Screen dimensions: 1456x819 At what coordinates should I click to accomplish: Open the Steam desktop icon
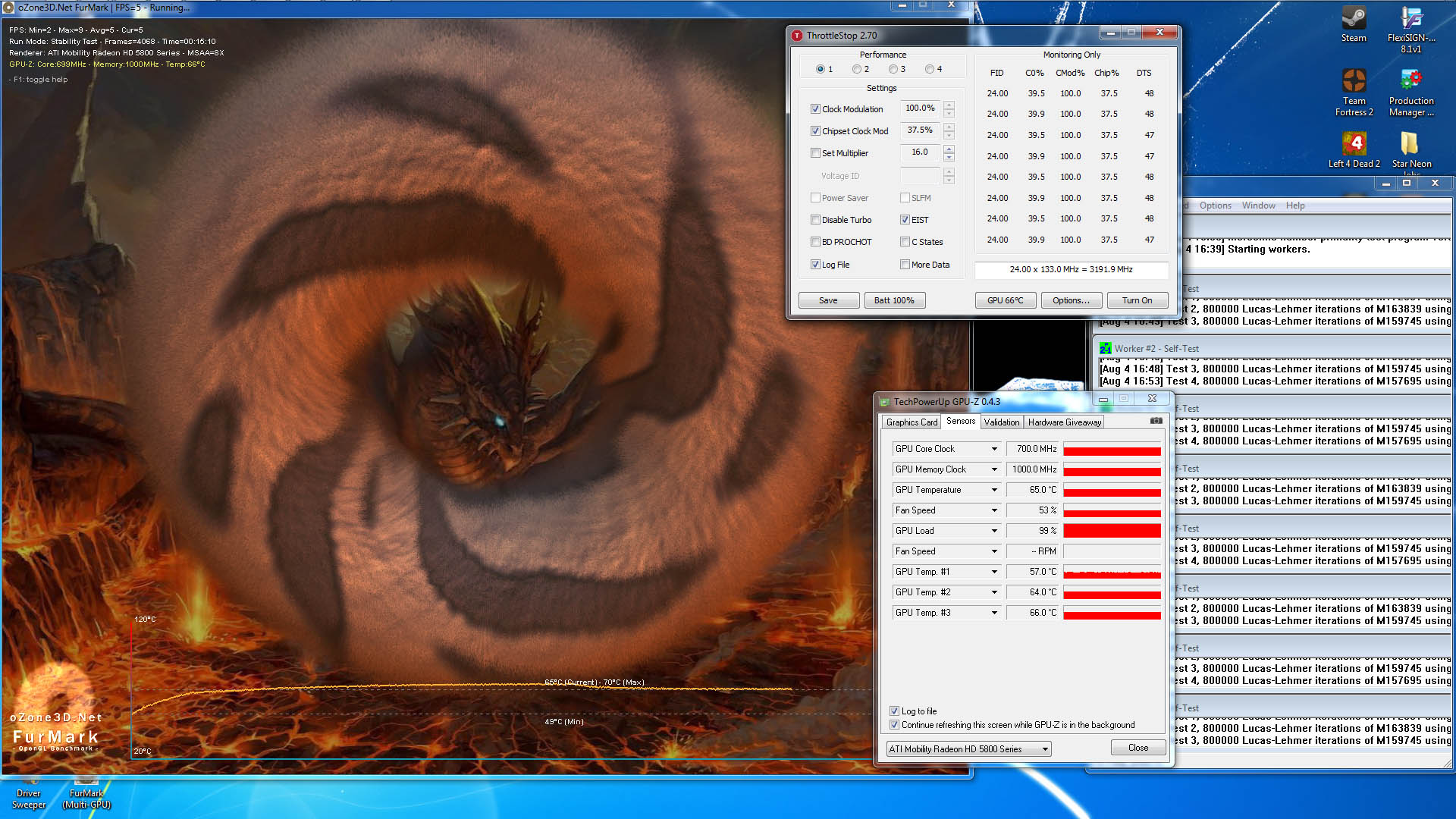[x=1354, y=24]
